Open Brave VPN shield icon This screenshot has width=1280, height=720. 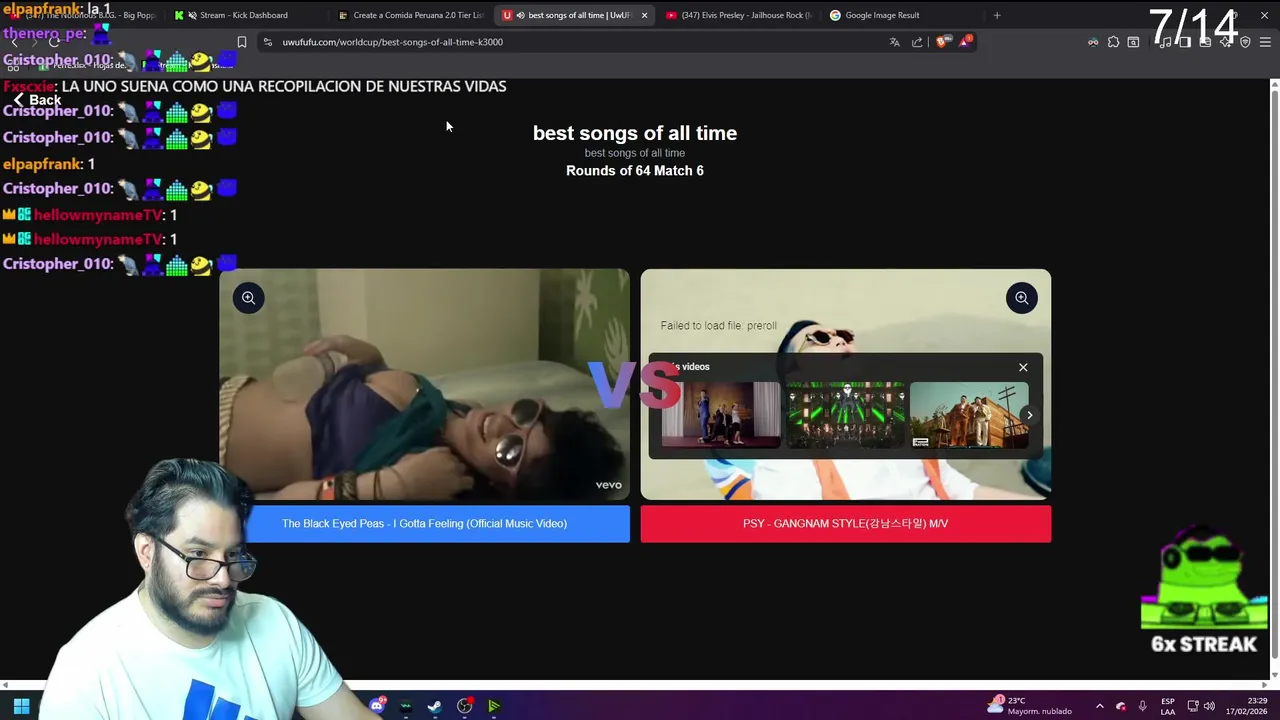[1245, 42]
